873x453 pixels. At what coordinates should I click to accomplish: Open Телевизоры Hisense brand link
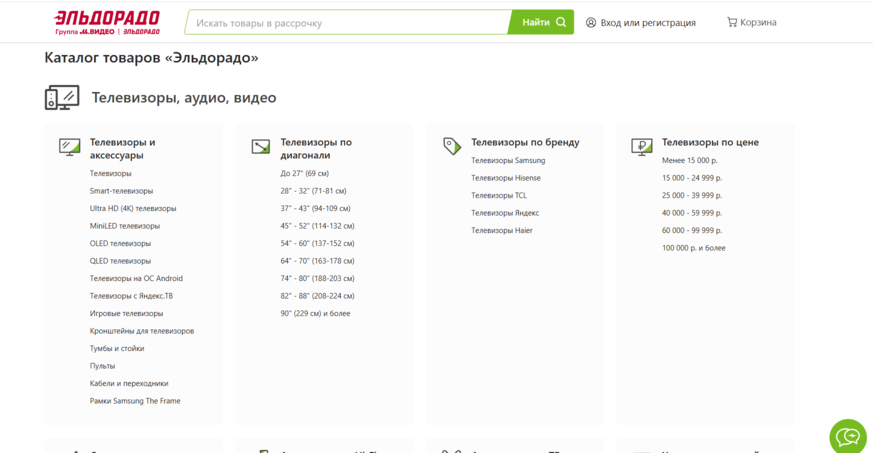(506, 178)
